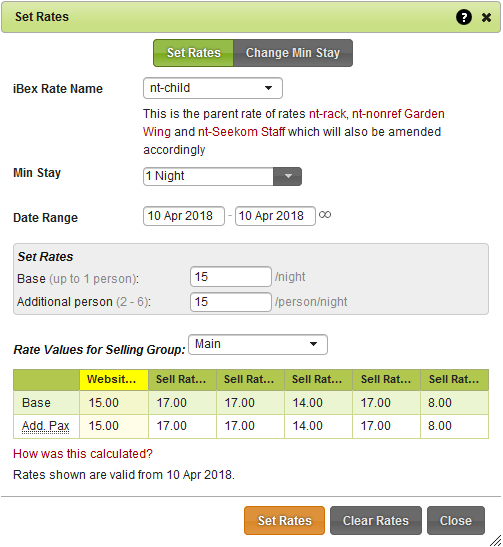Focus the Base rate per night input
This screenshot has width=503, height=547.
click(231, 277)
